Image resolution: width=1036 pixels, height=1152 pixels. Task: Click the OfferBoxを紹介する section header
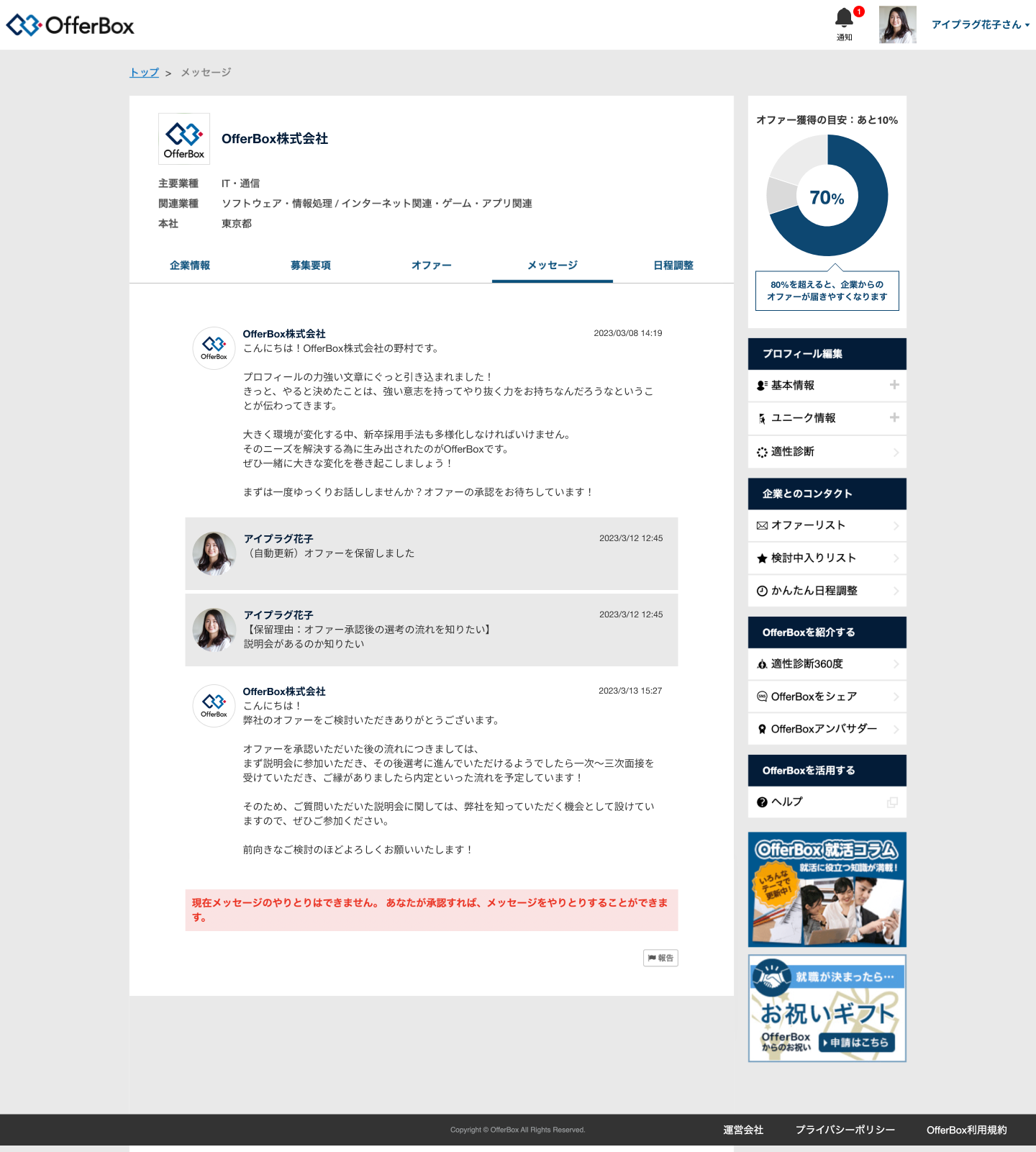(x=827, y=632)
